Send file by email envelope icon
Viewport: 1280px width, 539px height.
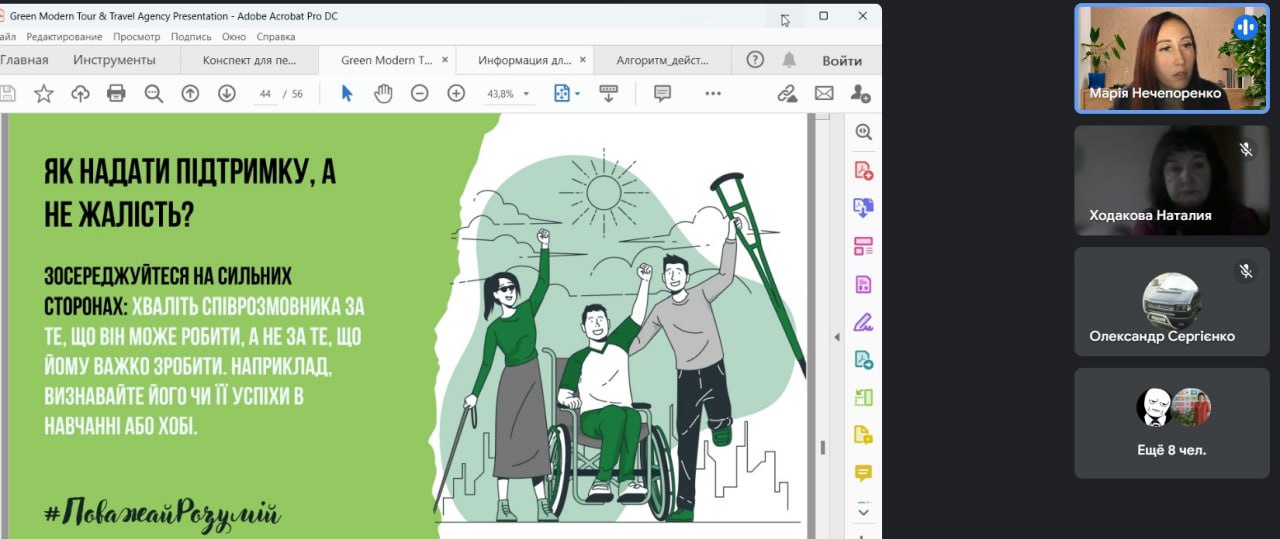coord(824,93)
